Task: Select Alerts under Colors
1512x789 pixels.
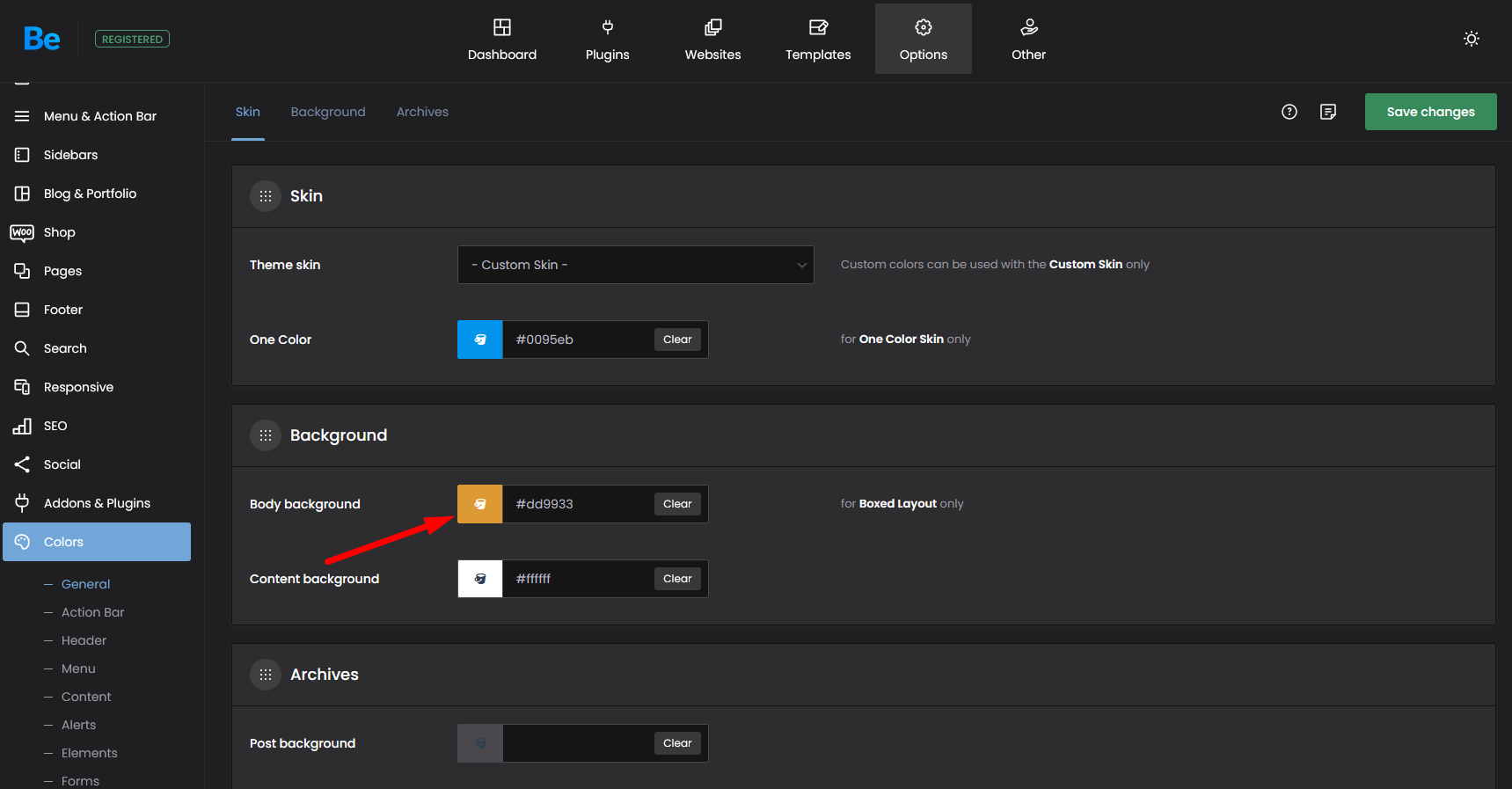Action: coord(78,725)
